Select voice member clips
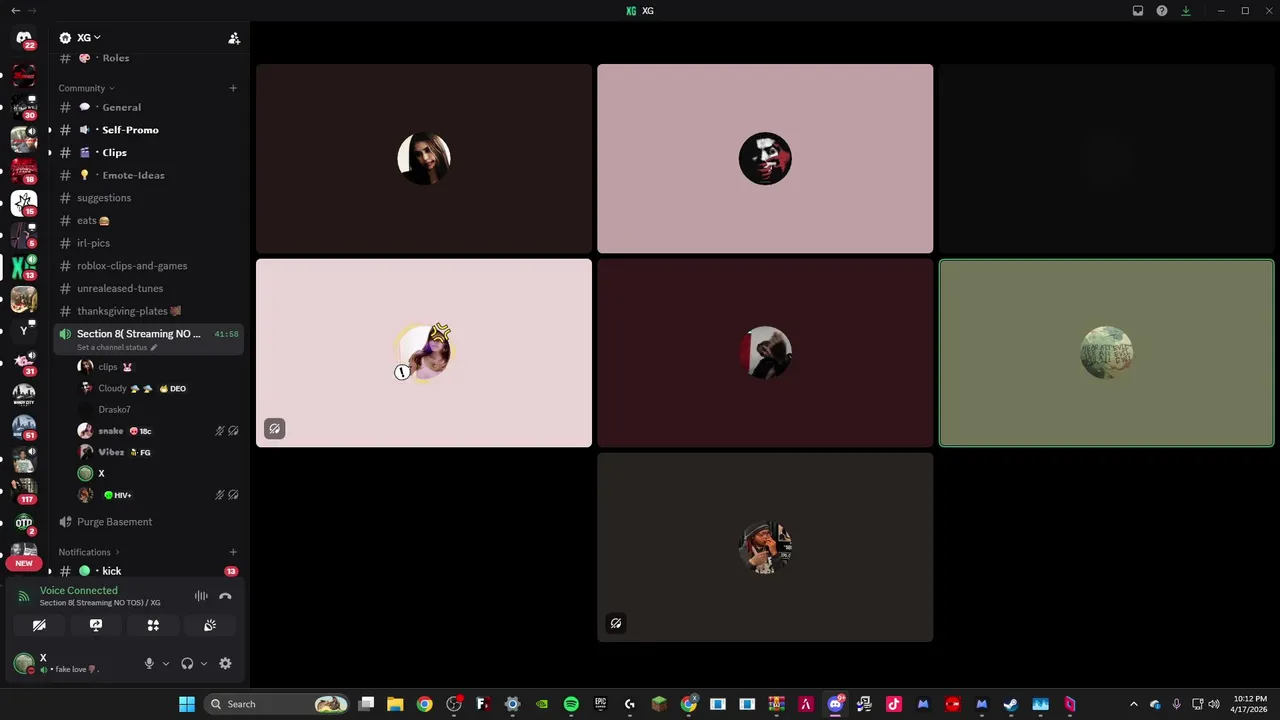The width and height of the screenshot is (1280, 720). coord(158,367)
